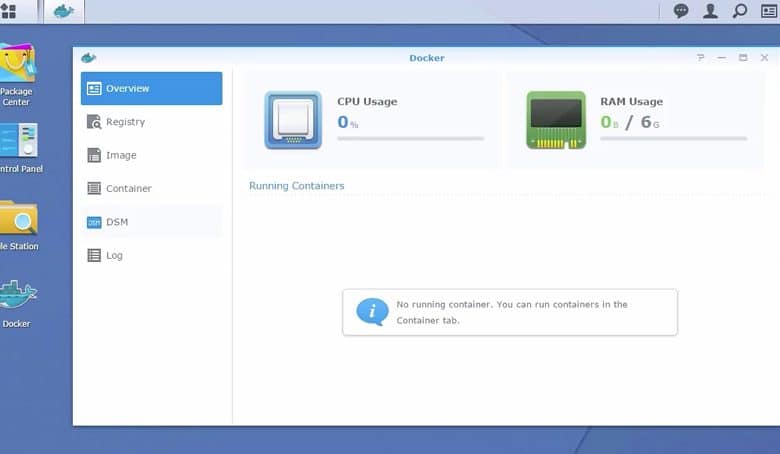780x454 pixels.
Task: Switch to the Image tab
Action: (x=151, y=155)
